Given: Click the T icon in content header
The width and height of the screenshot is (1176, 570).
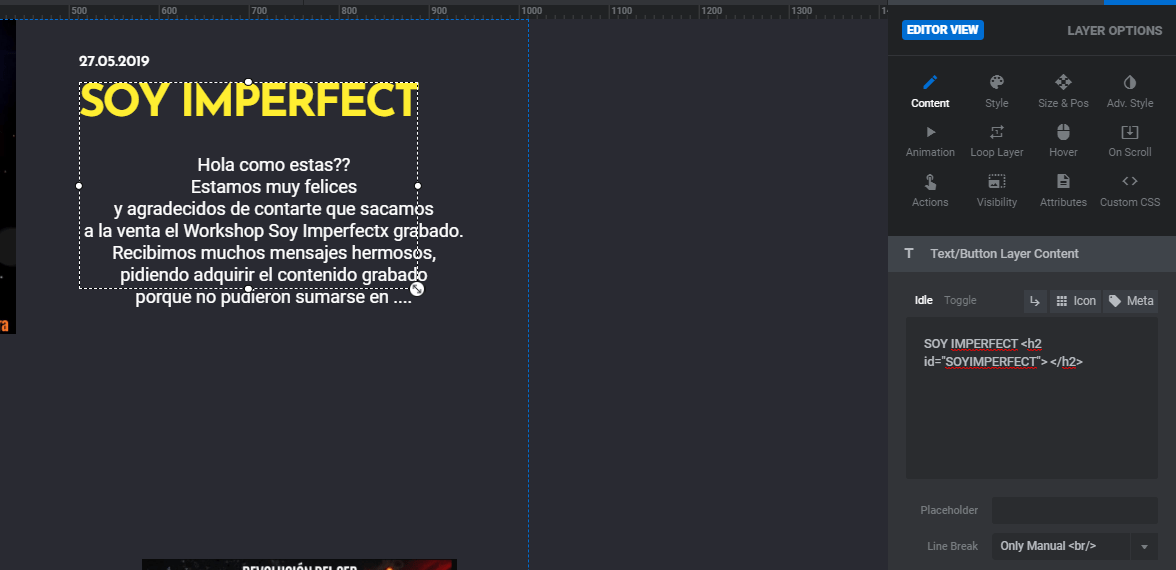Looking at the screenshot, I should tap(909, 254).
